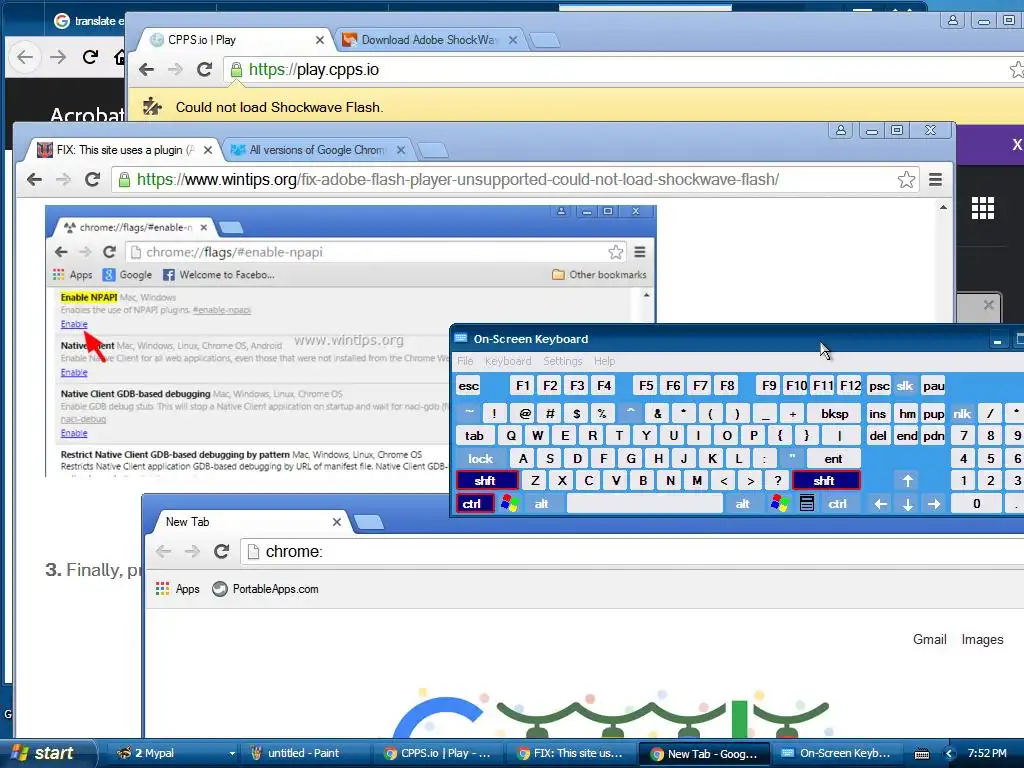Toggle the slk scroll lock key

click(x=904, y=386)
